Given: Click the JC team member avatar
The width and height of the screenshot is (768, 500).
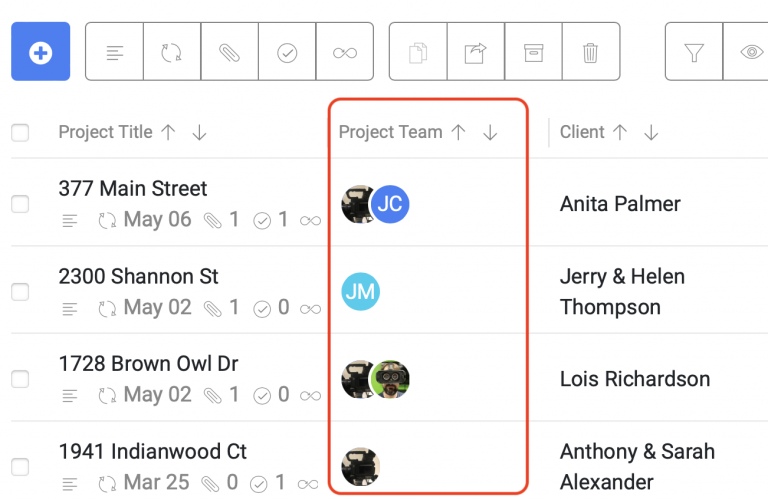Looking at the screenshot, I should click(x=390, y=205).
